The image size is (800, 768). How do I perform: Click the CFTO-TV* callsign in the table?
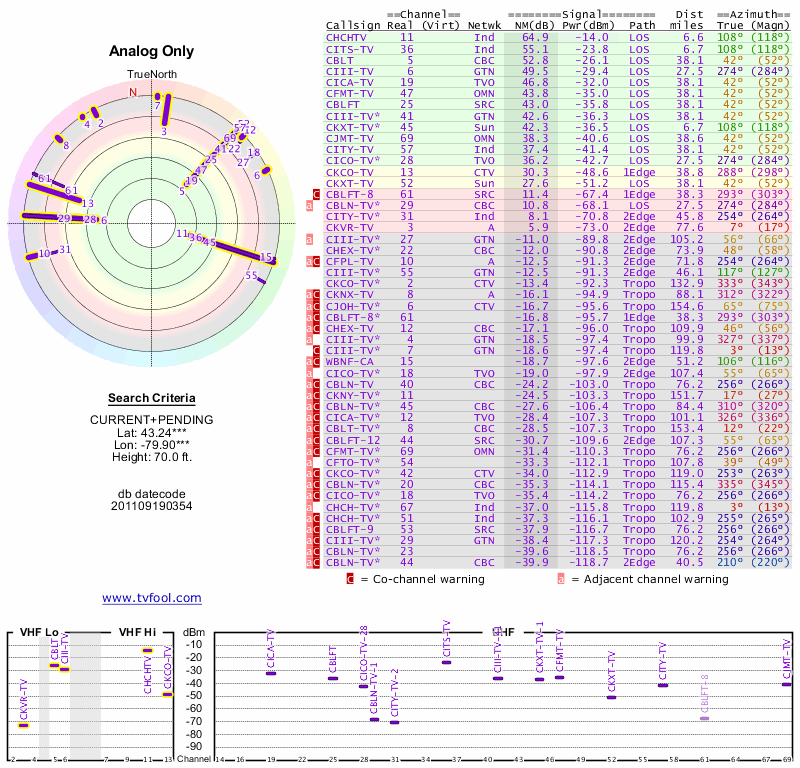[353, 462]
